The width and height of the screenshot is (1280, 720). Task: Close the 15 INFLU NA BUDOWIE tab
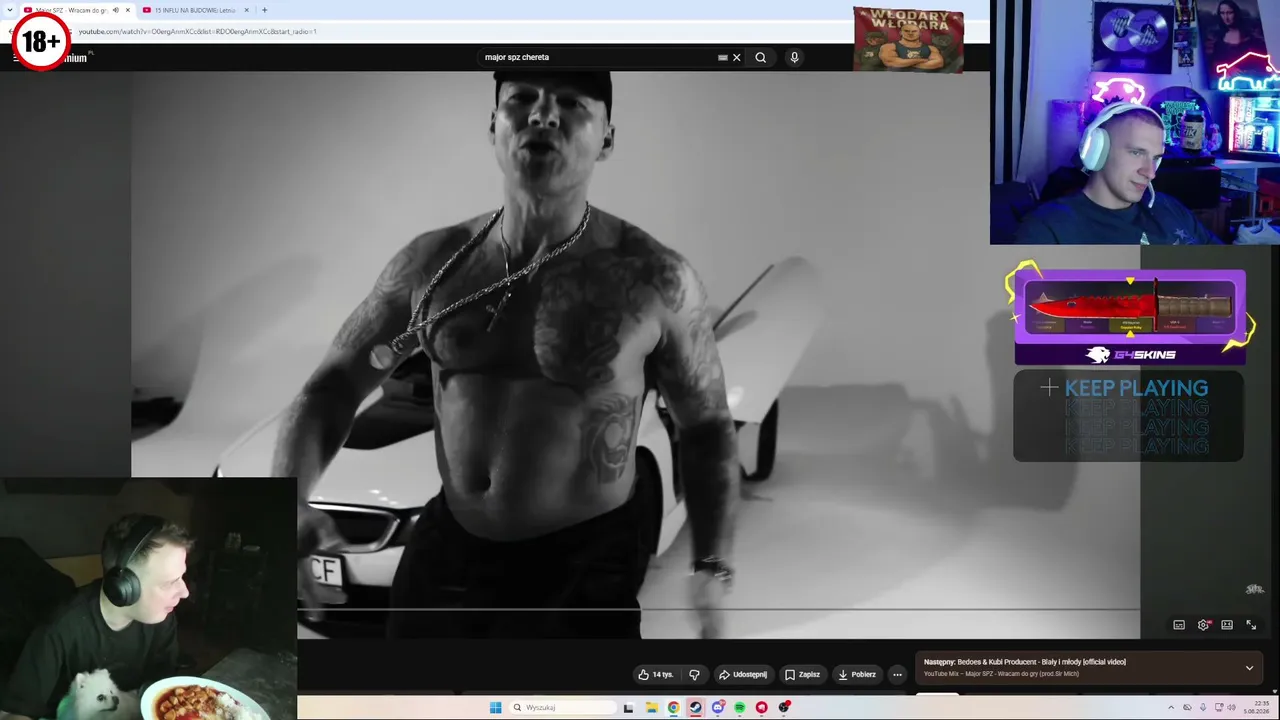pyautogui.click(x=247, y=10)
